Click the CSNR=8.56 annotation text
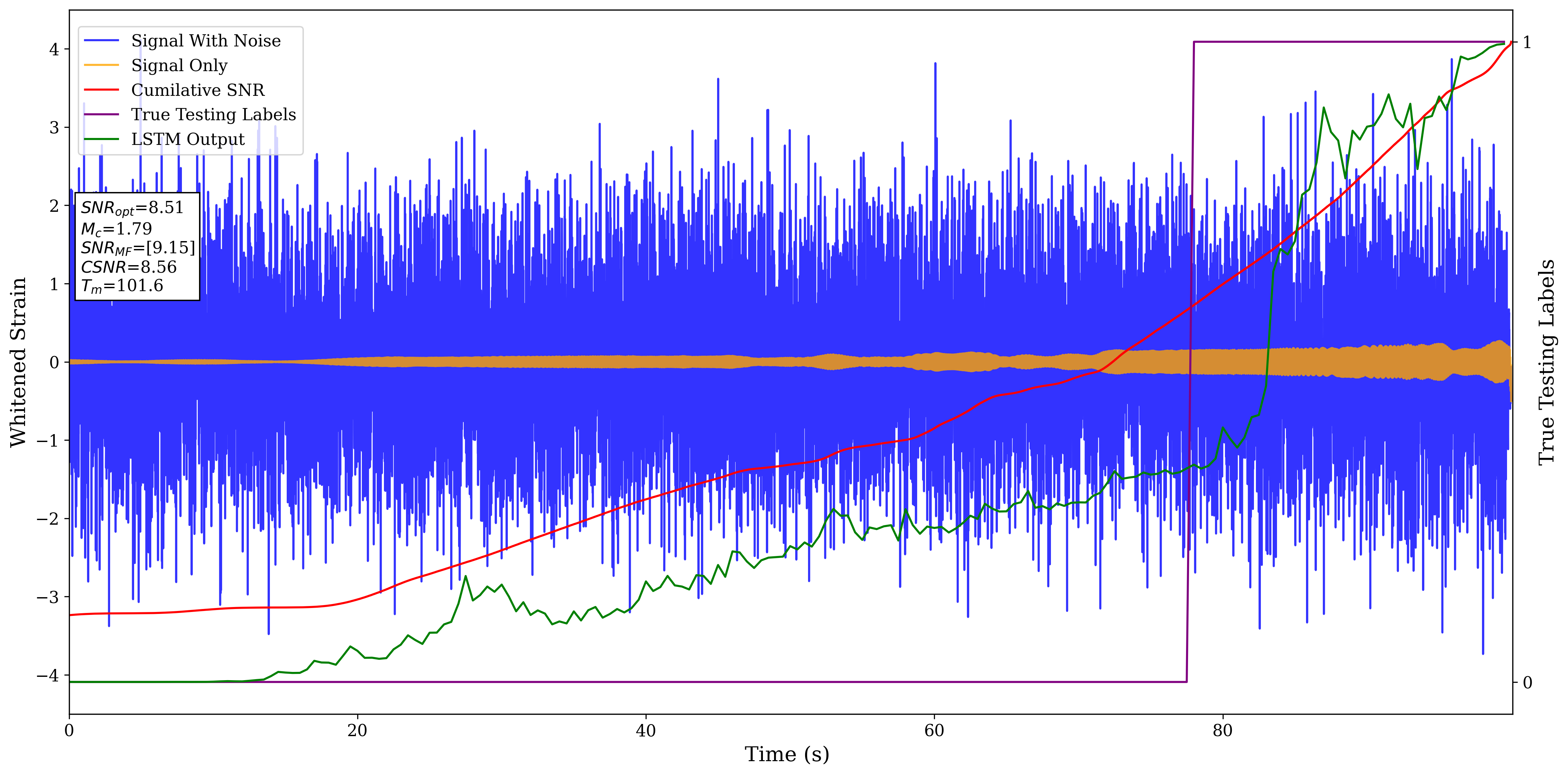Image resolution: width=1568 pixels, height=775 pixels. click(129, 267)
